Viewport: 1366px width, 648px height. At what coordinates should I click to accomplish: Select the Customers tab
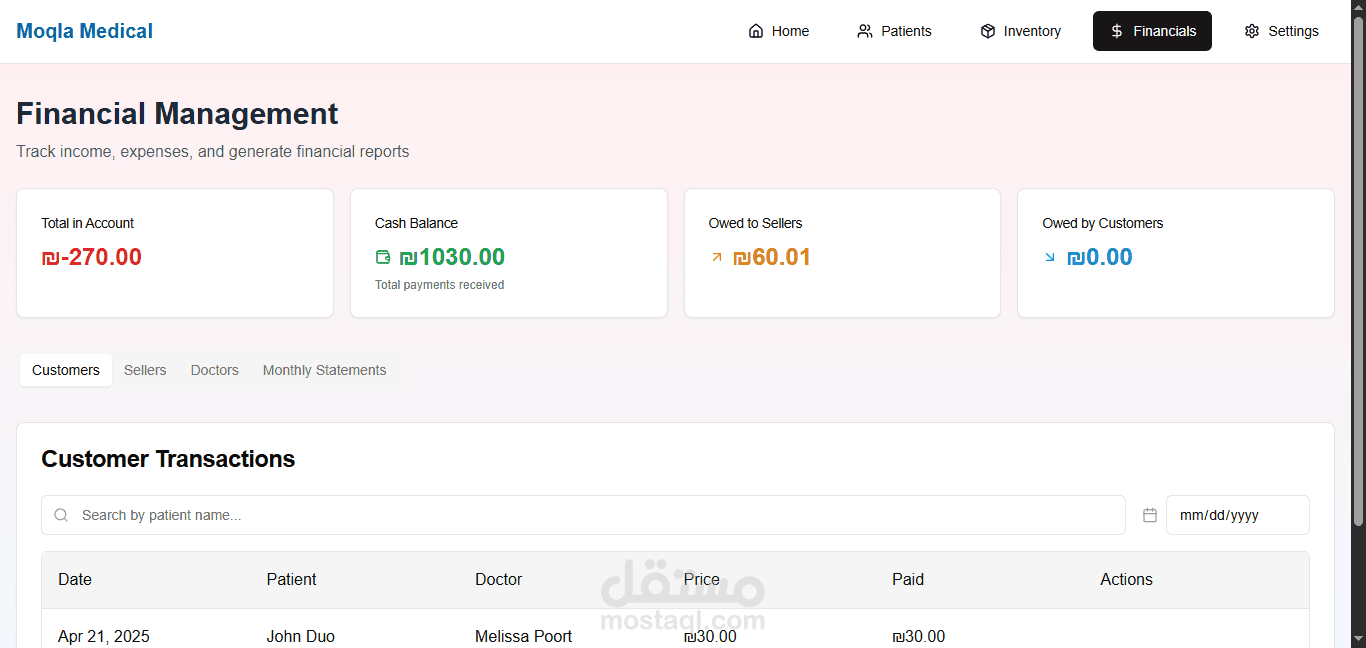click(66, 370)
